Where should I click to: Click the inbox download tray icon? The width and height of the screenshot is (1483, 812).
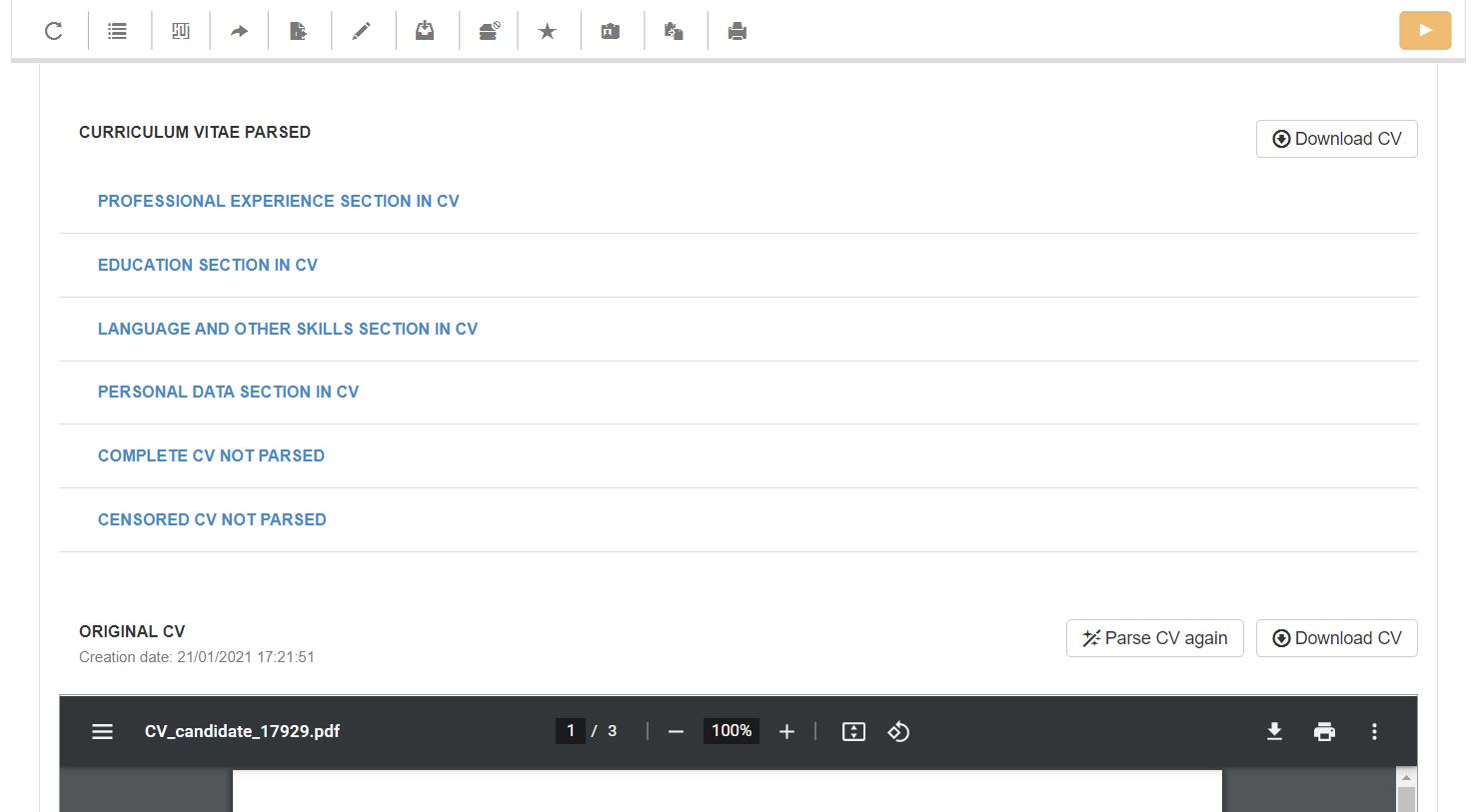pos(425,31)
